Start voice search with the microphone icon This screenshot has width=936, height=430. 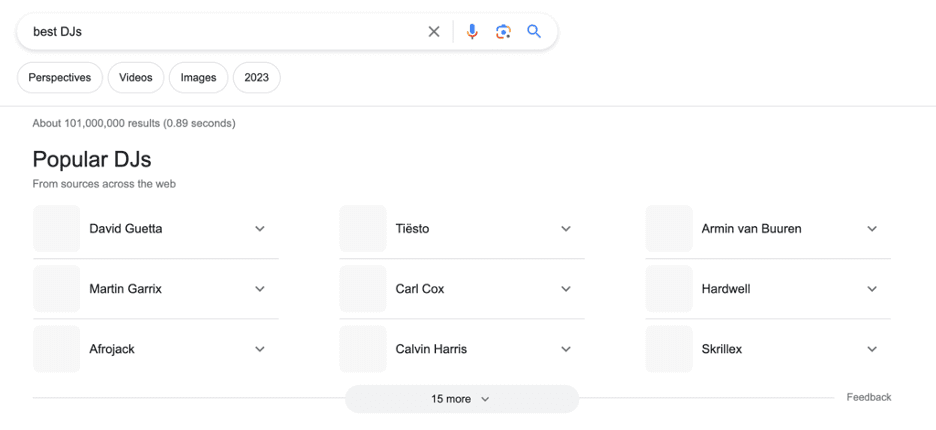[472, 32]
